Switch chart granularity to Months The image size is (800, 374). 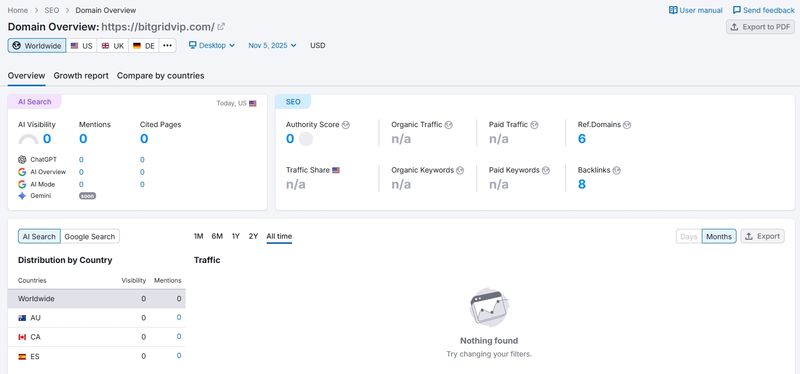[x=719, y=236]
